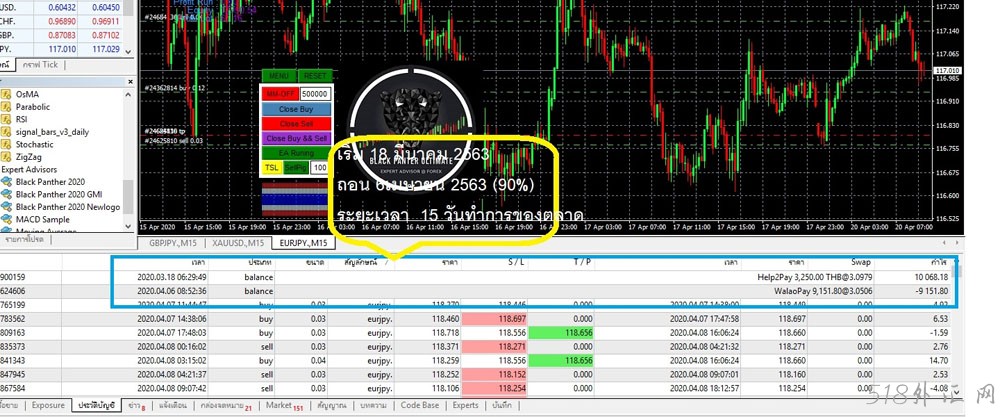Click the Navigator panel vertical scrollbar

pyautogui.click(x=127, y=150)
